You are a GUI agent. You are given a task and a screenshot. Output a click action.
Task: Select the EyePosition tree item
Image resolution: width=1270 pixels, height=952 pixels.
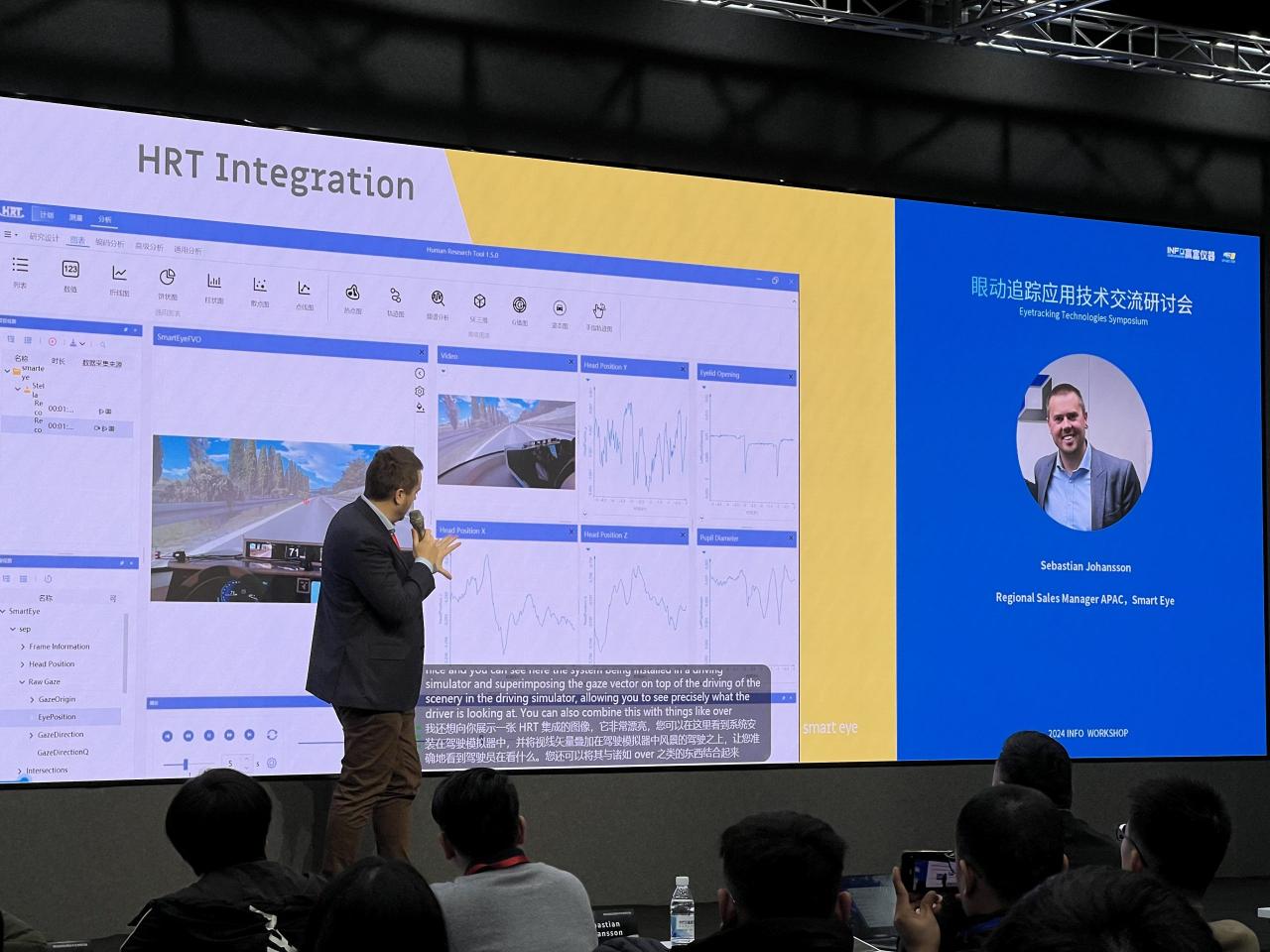coord(57,717)
